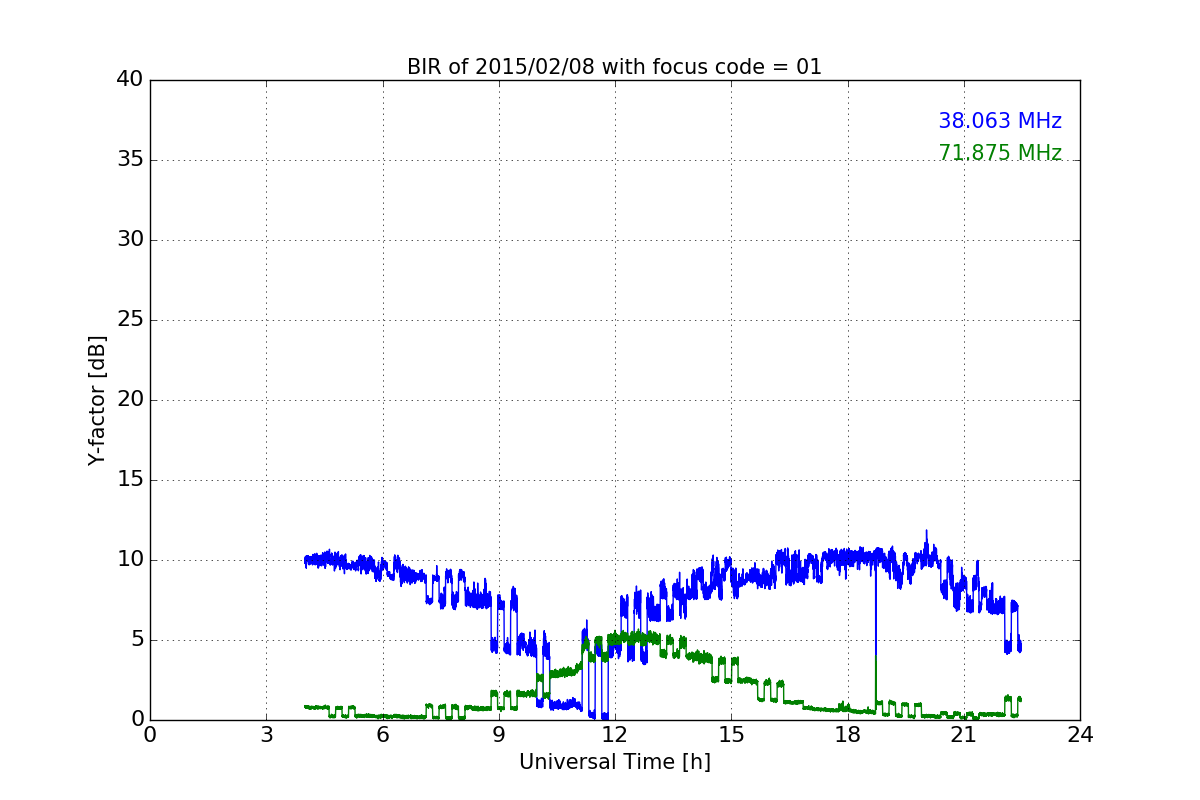The image size is (1200, 800).
Task: Click the chart title "BIR of 2015/02/08 with focus code = 01"
Action: point(614,67)
